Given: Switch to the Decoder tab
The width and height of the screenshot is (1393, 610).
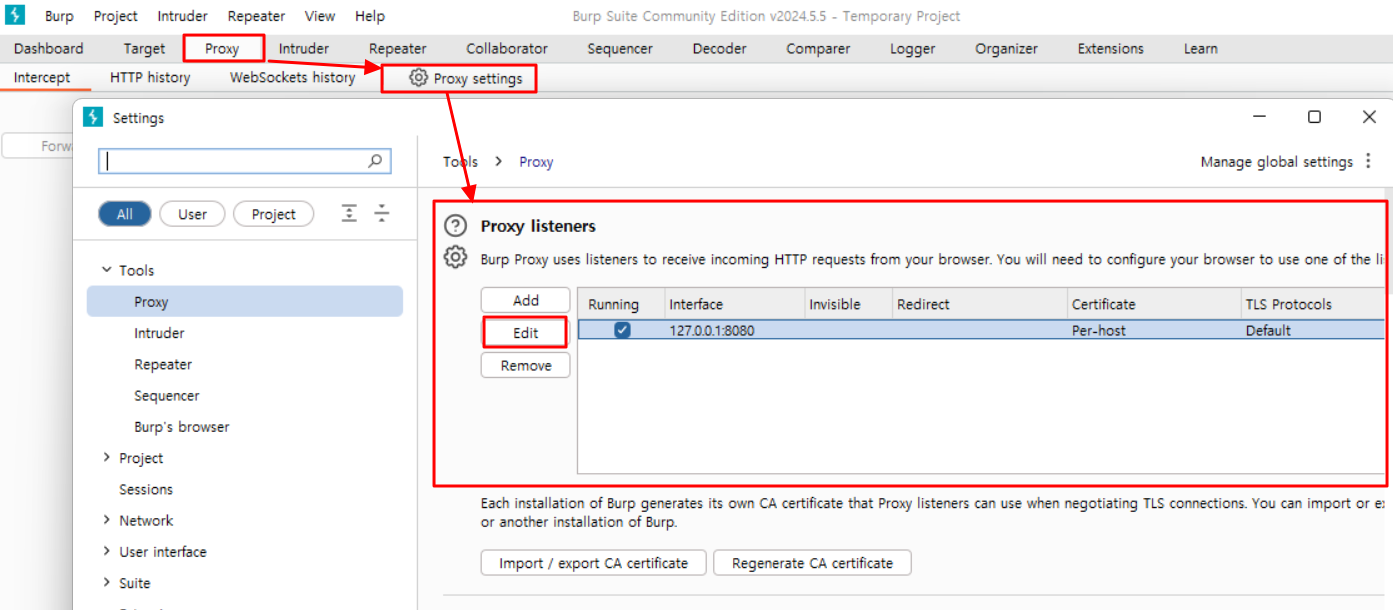Looking at the screenshot, I should pyautogui.click(x=719, y=48).
